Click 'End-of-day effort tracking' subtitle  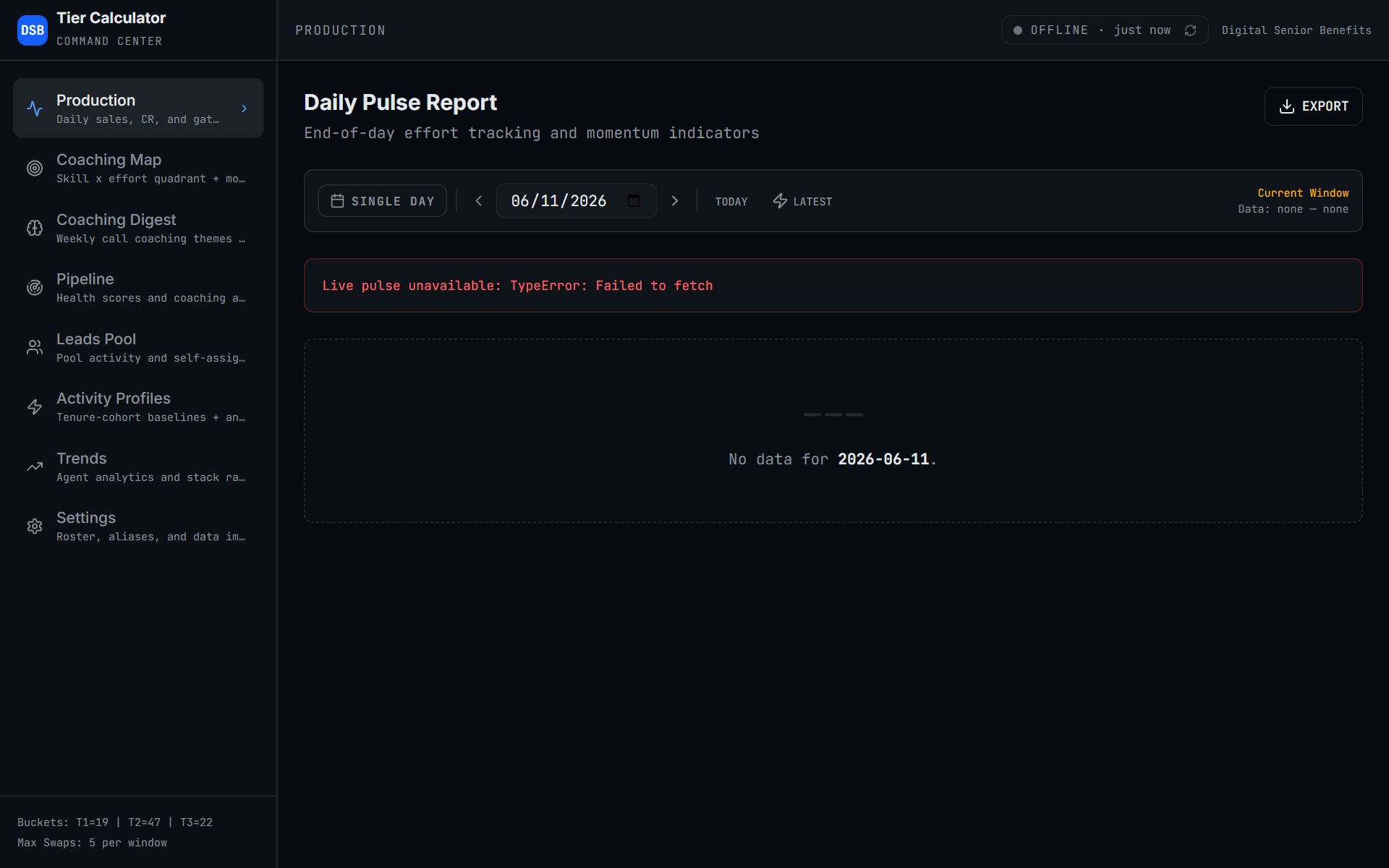pos(532,133)
